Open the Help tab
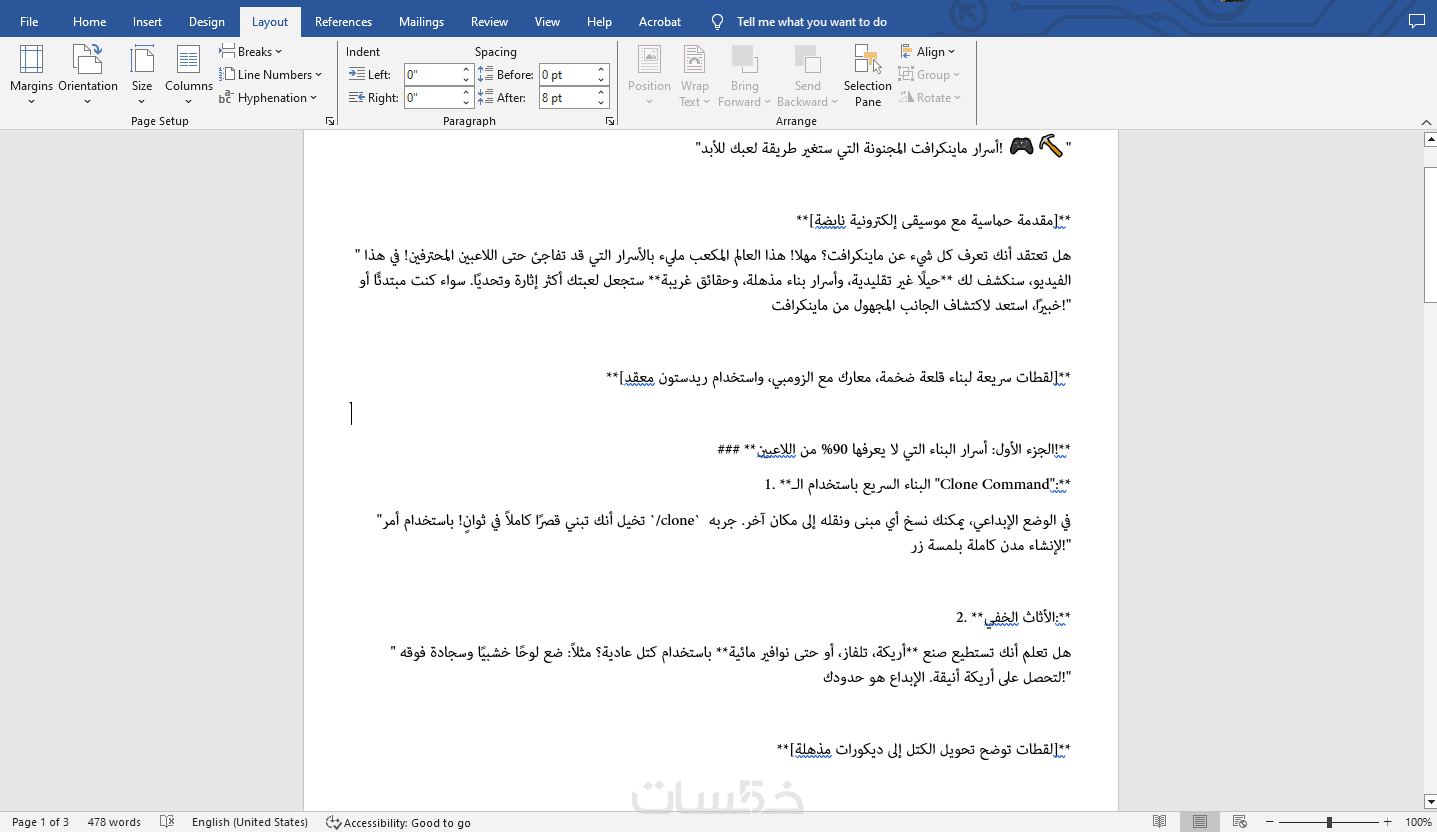The width and height of the screenshot is (1437, 832). tap(599, 21)
